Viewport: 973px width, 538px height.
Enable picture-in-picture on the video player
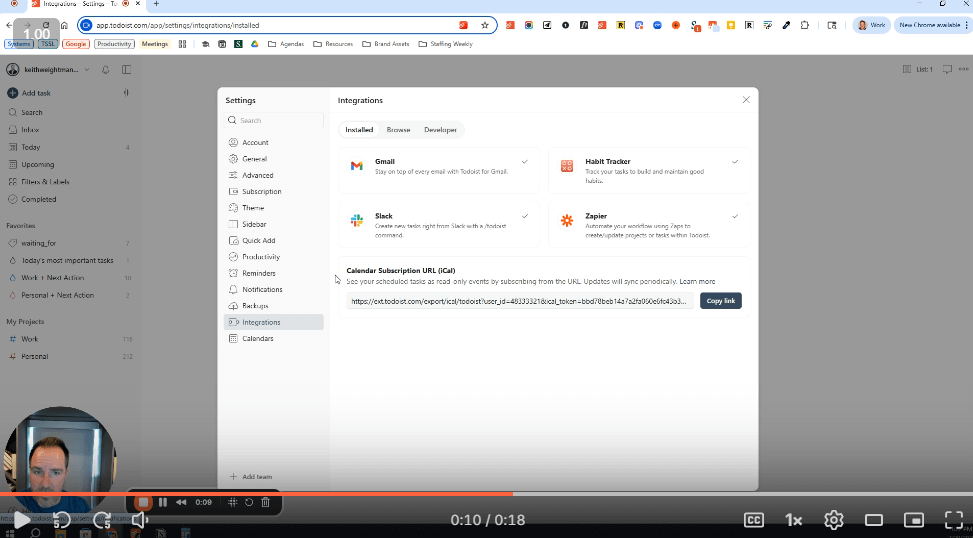click(913, 520)
